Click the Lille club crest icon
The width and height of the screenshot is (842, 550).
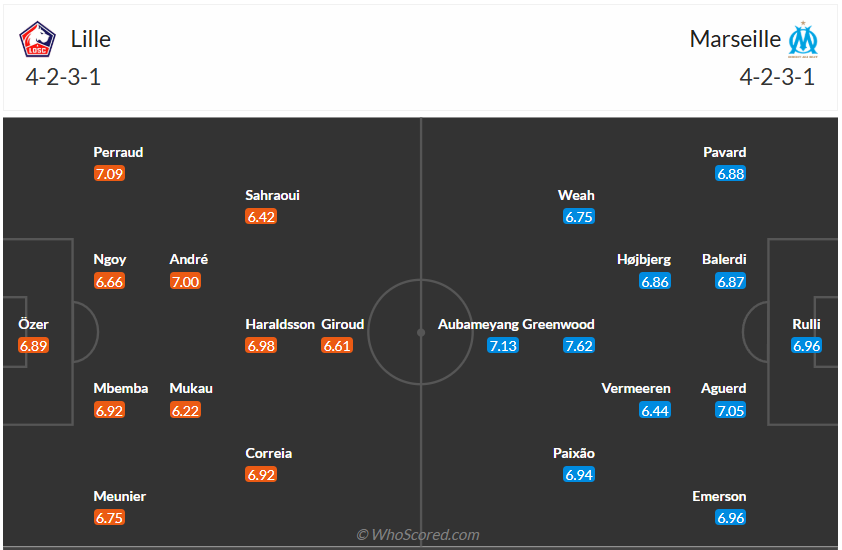coord(38,40)
